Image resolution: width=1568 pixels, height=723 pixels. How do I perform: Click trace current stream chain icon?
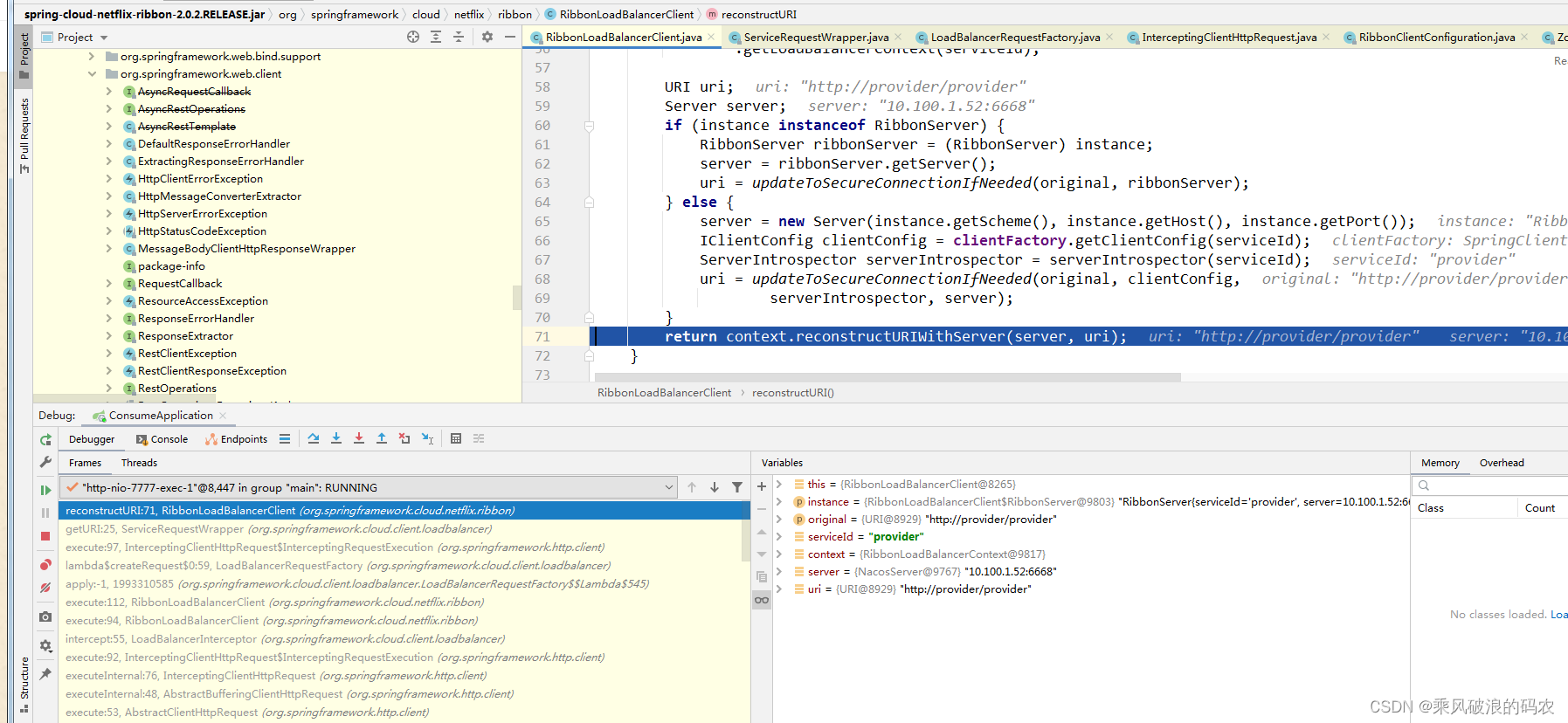click(479, 438)
